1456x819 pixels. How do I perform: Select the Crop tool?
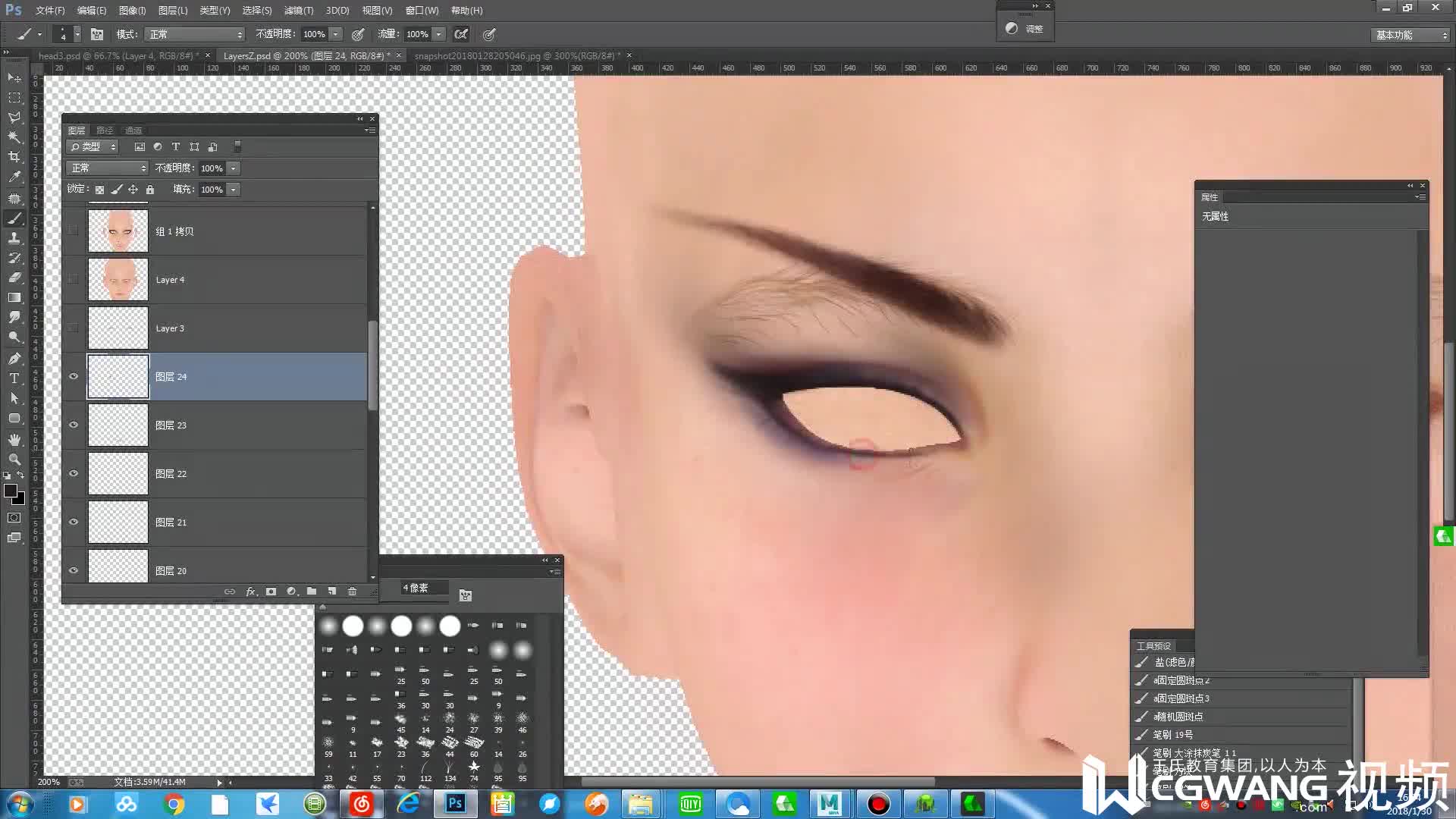14,157
